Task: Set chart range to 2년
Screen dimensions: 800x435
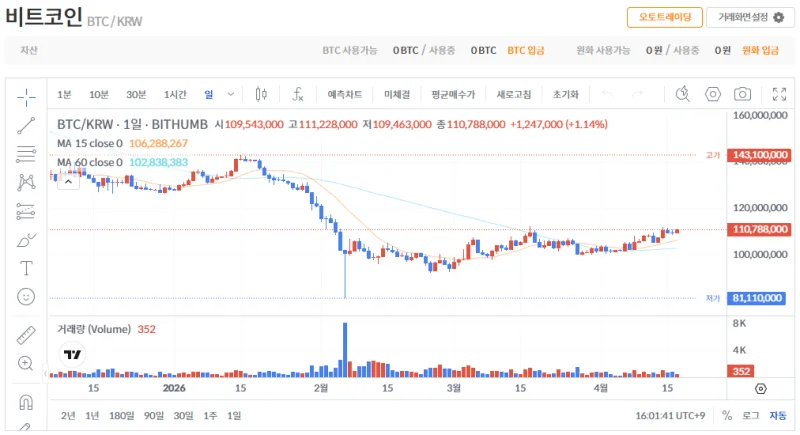Action: [68, 416]
